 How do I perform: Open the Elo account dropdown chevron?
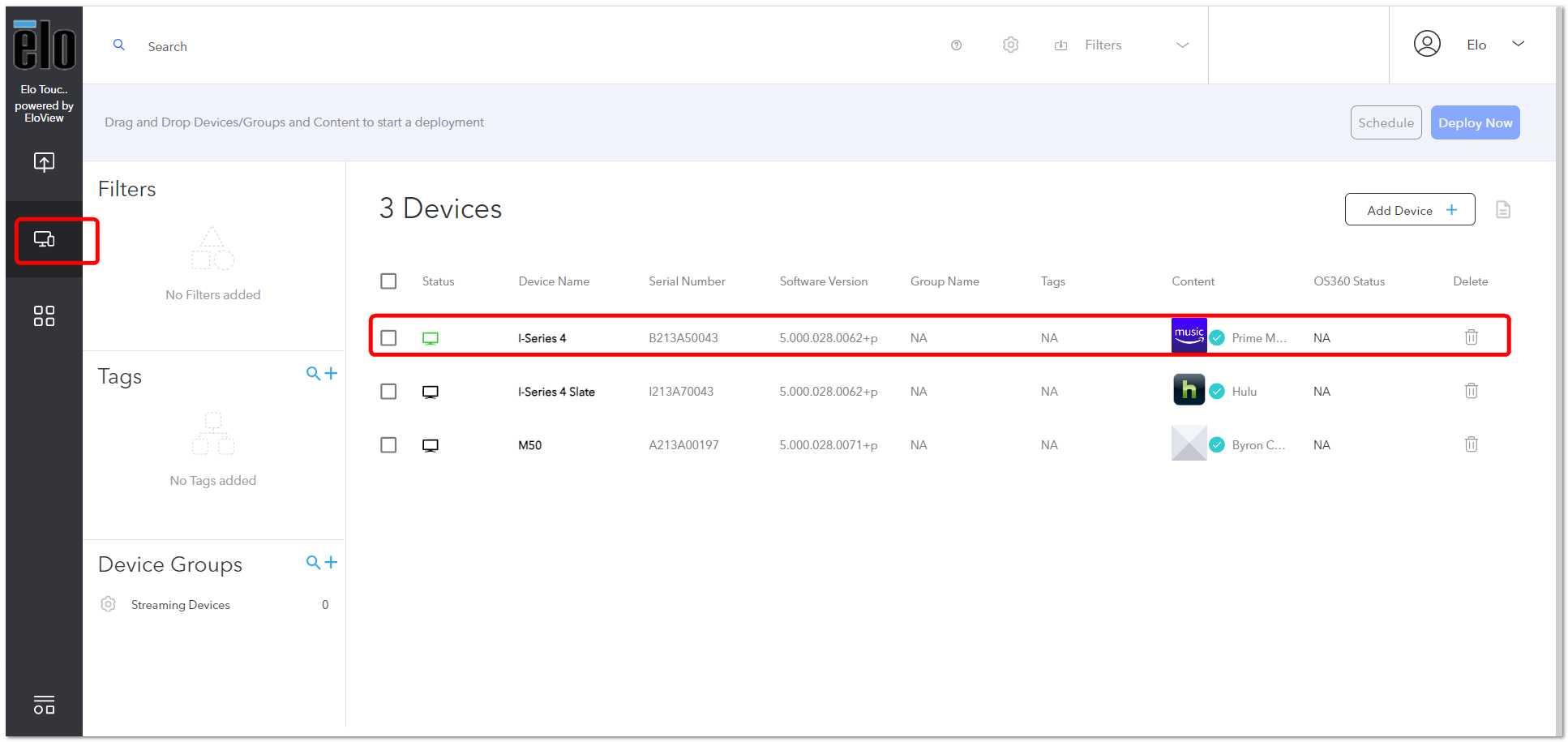click(1518, 44)
